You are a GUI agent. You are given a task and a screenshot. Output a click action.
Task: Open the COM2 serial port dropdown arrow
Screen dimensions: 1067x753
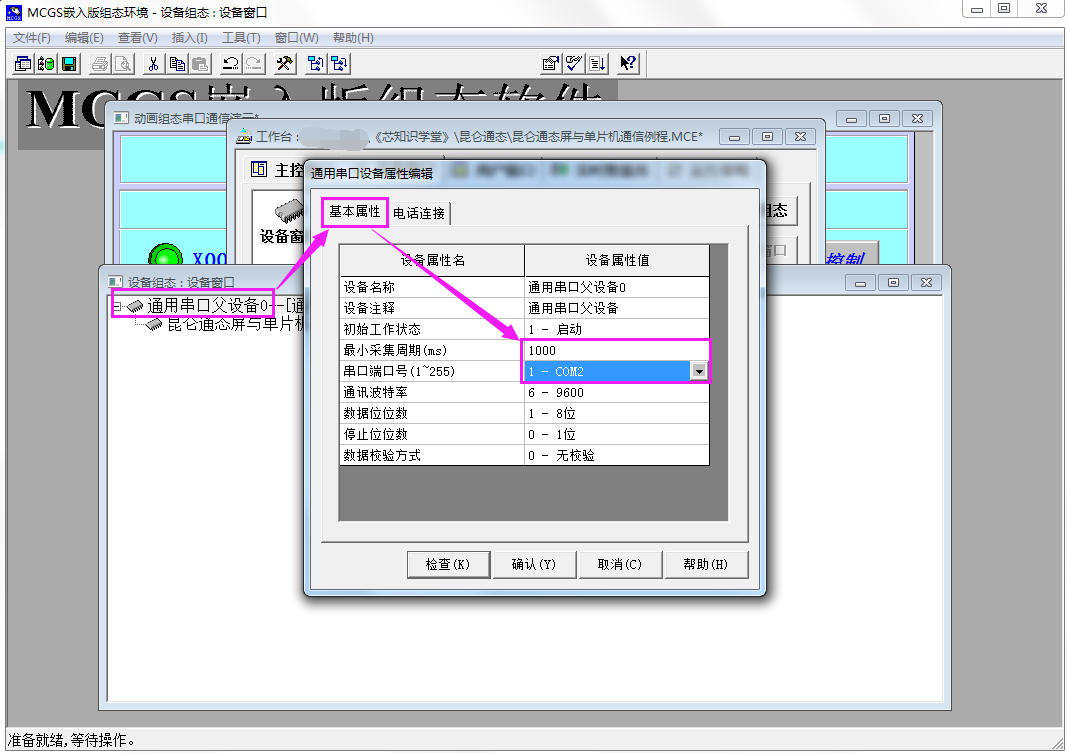[699, 371]
